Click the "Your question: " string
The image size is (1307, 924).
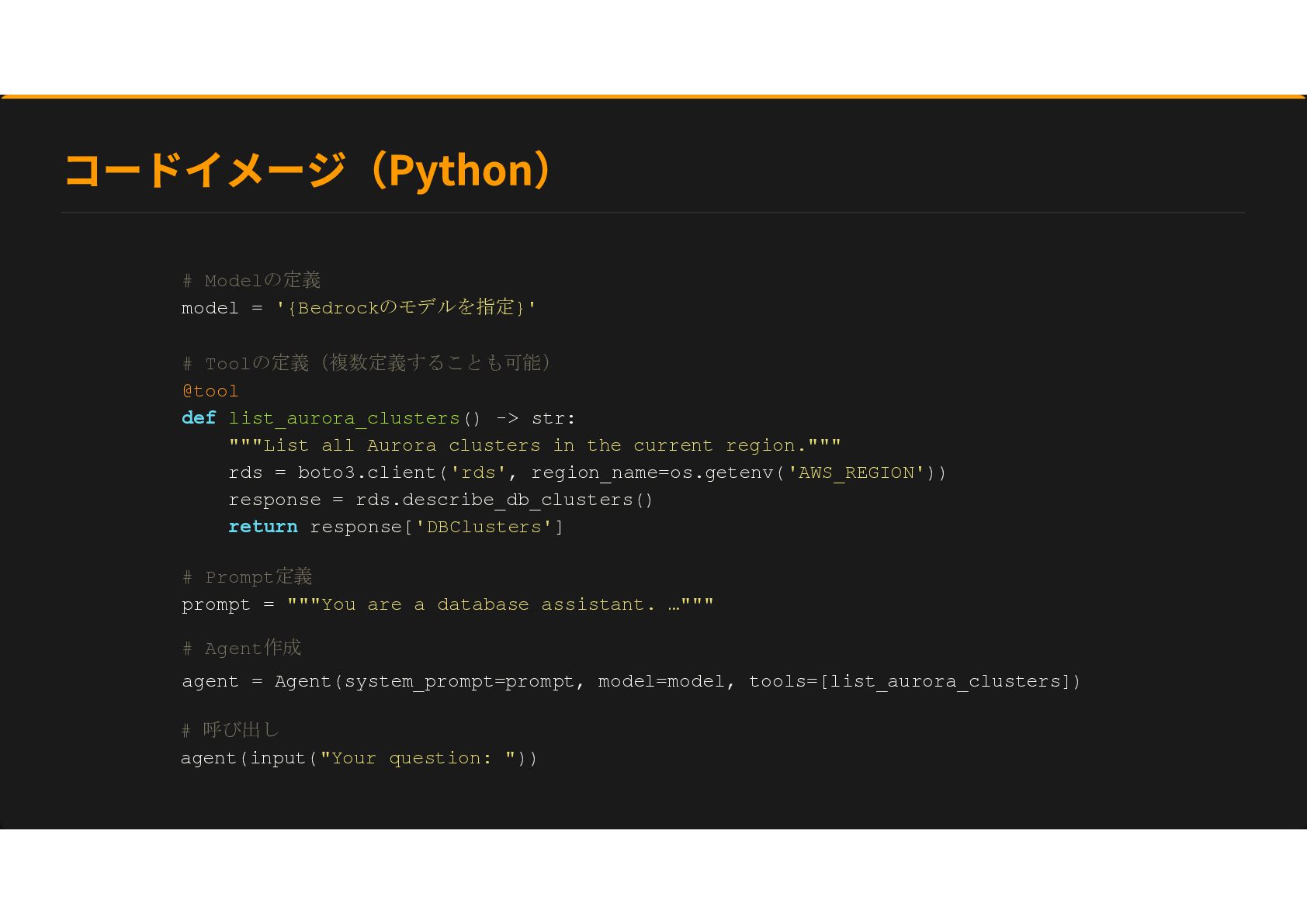418,759
